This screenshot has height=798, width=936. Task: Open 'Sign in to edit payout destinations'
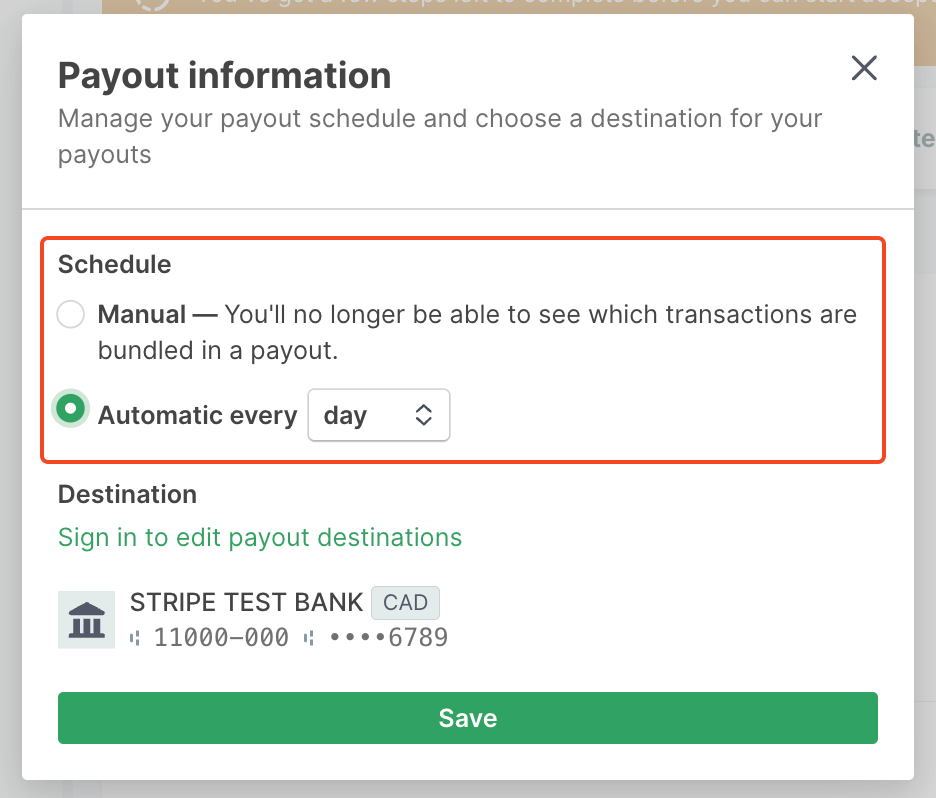[x=260, y=537]
